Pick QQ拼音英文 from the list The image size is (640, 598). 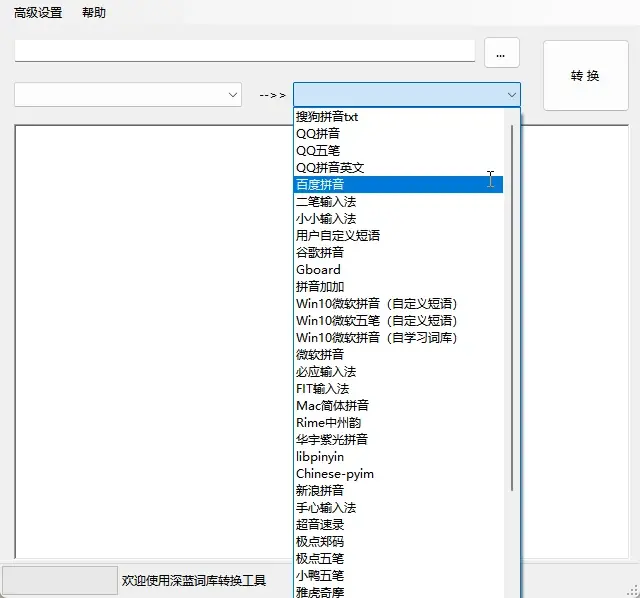(x=330, y=168)
